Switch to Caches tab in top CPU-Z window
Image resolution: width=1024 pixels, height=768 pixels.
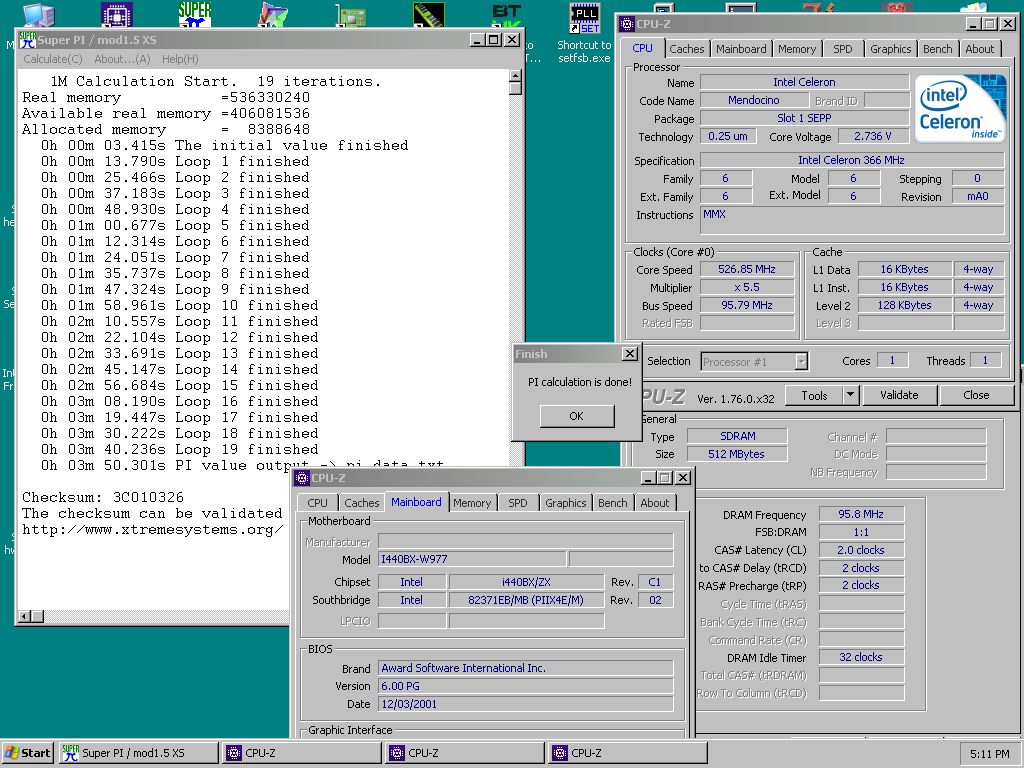[686, 49]
